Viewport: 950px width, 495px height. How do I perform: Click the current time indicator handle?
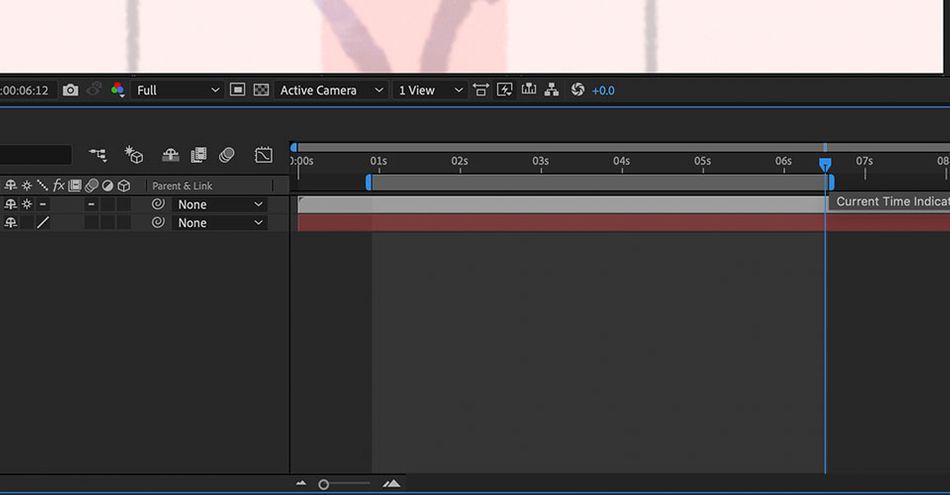coord(825,164)
